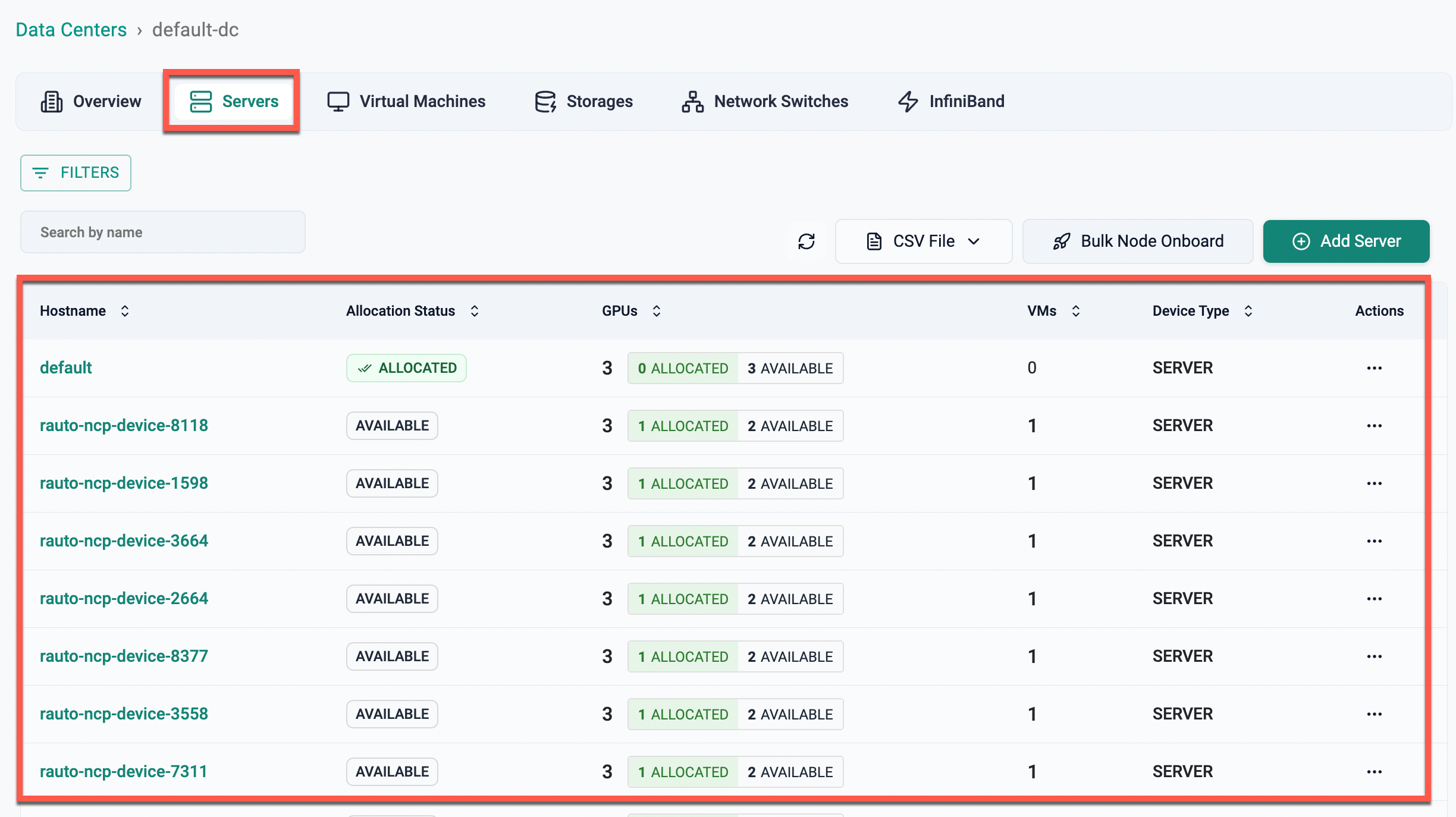Click the Add Server button

click(x=1346, y=241)
